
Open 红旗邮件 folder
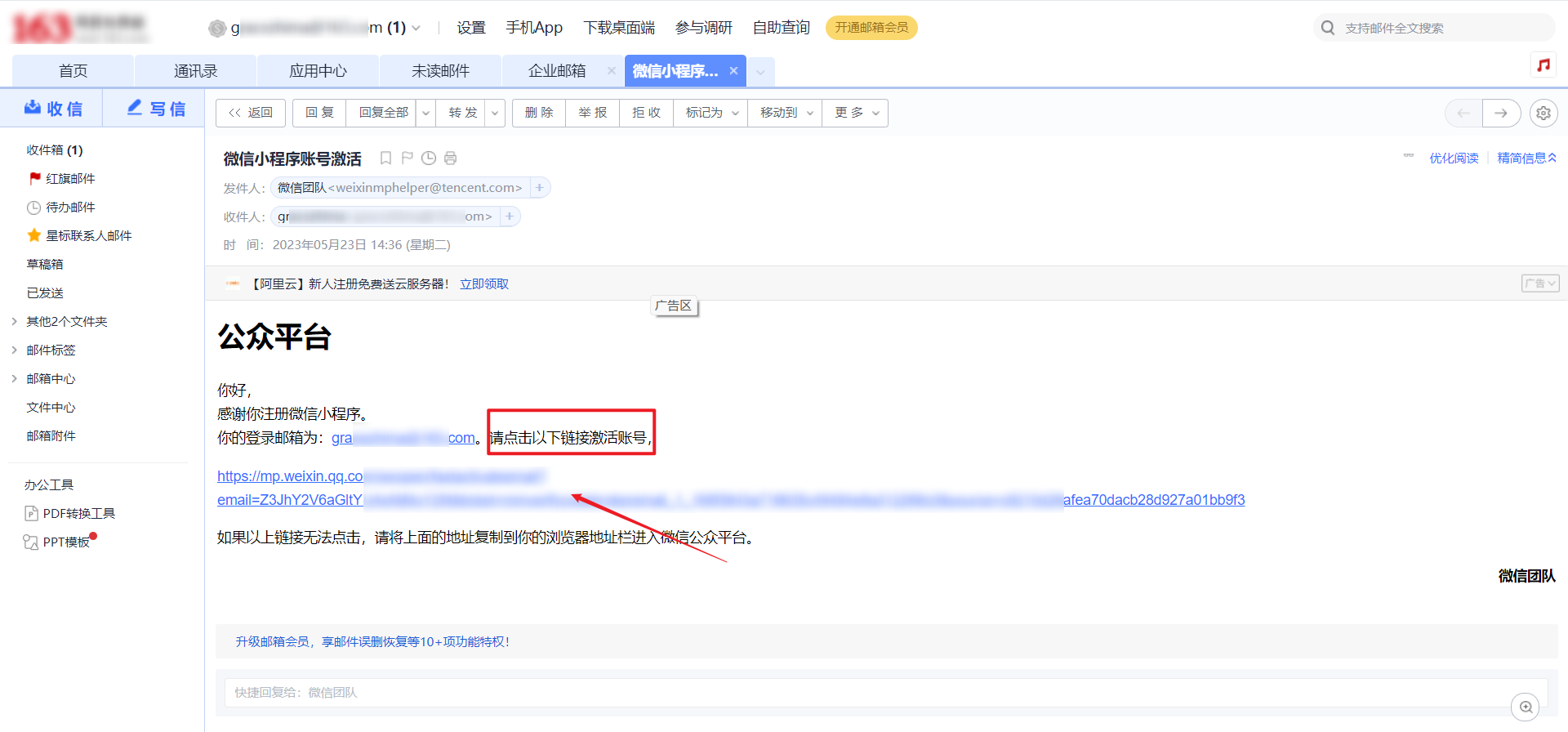click(x=62, y=178)
